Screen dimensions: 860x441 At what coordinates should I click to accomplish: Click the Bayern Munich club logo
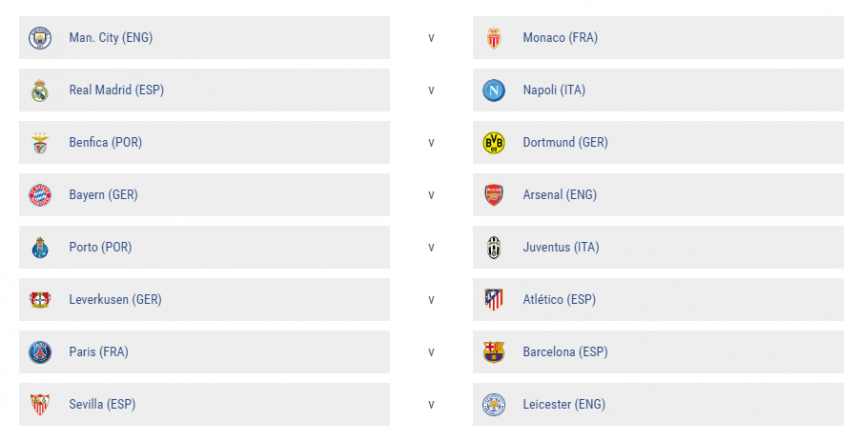(40, 195)
